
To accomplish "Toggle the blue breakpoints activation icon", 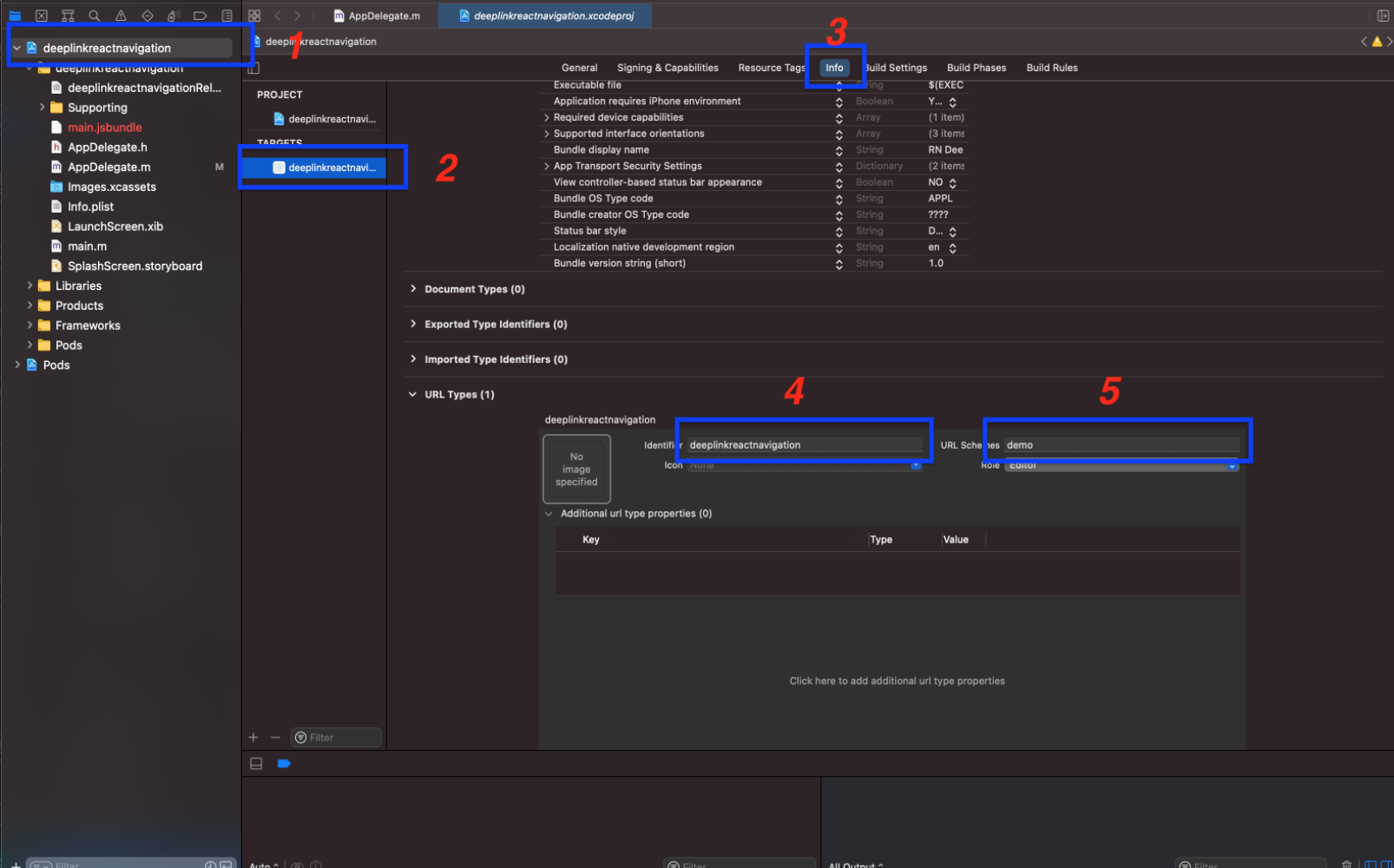I will (284, 764).
